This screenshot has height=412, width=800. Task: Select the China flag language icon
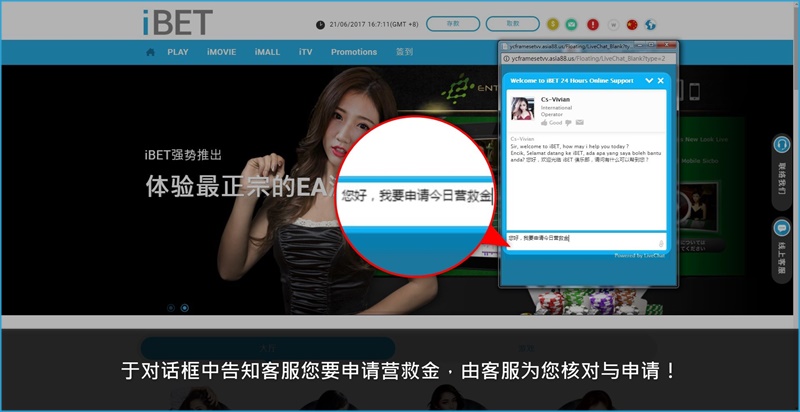(632, 24)
